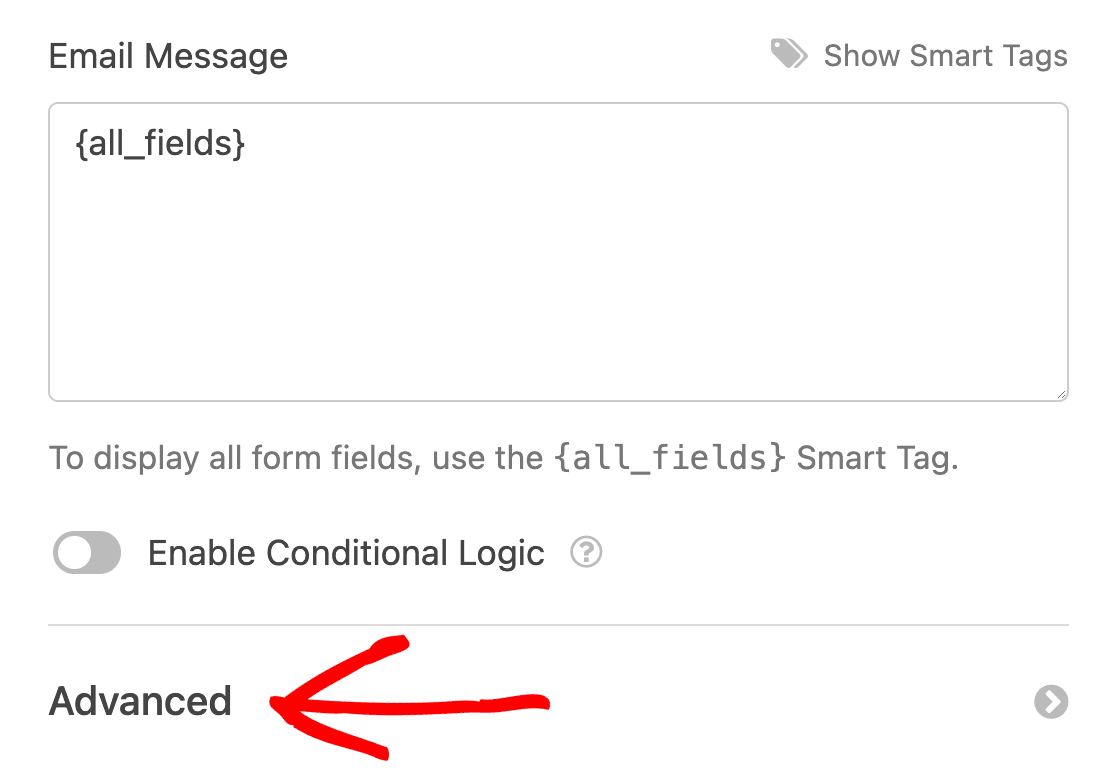Click the conditional logic help question mark
The width and height of the screenshot is (1116, 772).
(x=586, y=552)
